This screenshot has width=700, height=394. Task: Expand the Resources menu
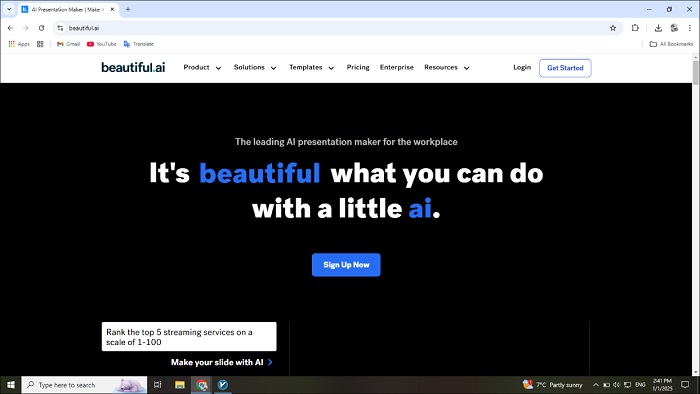(446, 67)
